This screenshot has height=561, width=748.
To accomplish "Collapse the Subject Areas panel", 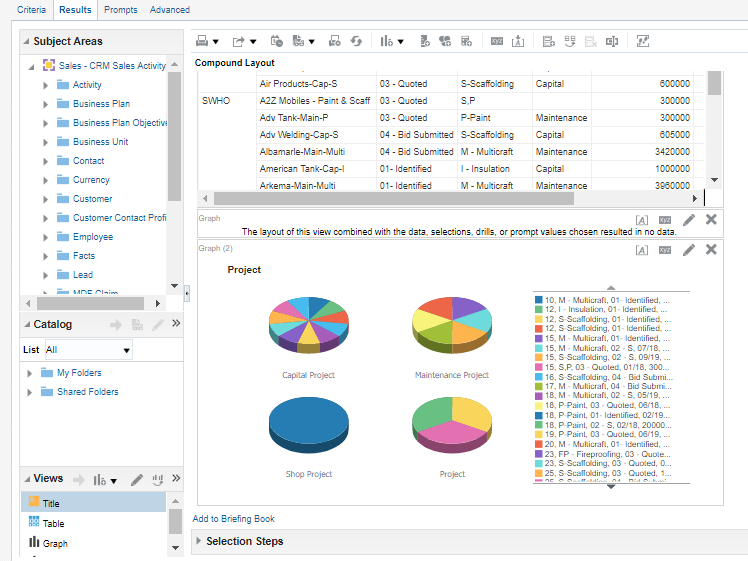I will [26, 42].
